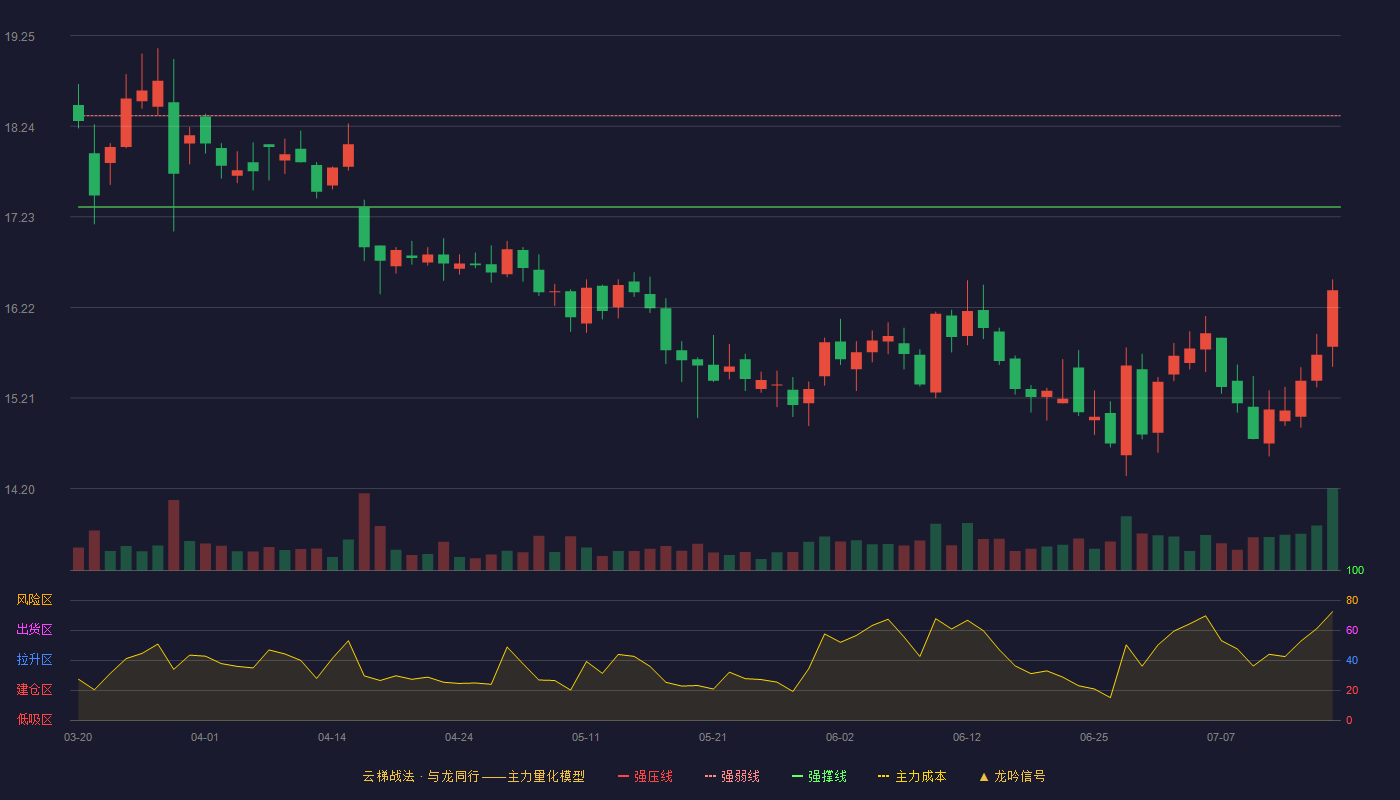1400x800 pixels.
Task: Click the orange 80 indicator scale value
Action: (x=1352, y=600)
